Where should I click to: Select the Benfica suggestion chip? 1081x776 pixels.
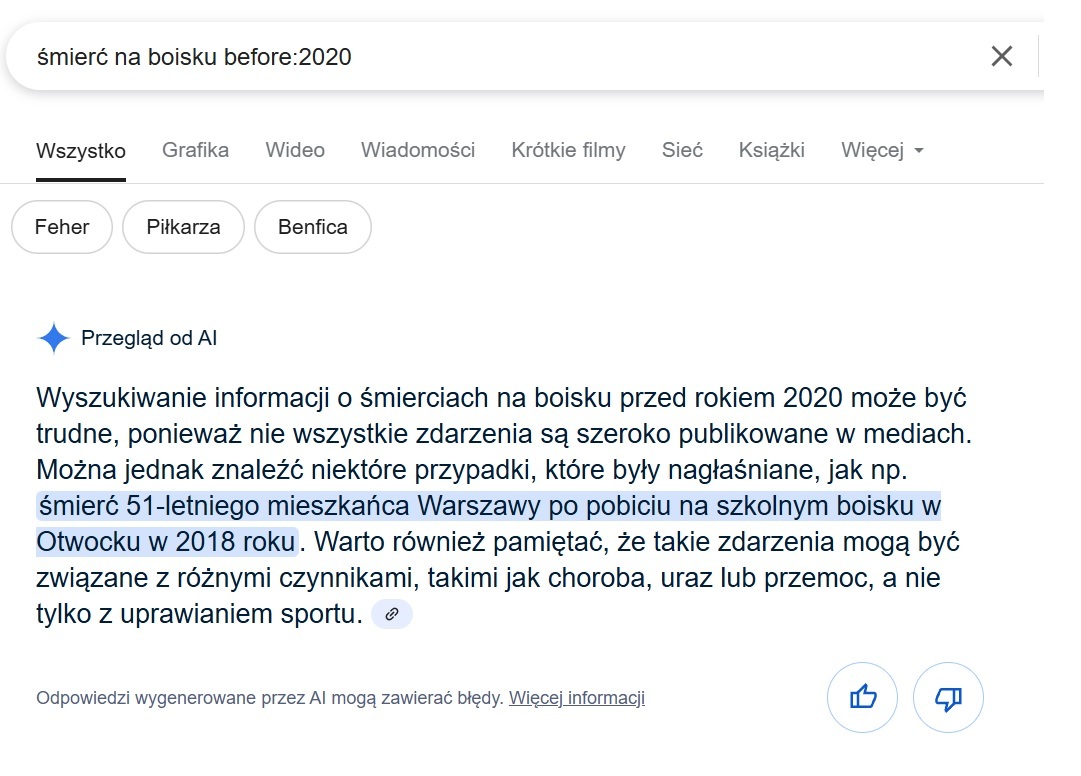313,227
